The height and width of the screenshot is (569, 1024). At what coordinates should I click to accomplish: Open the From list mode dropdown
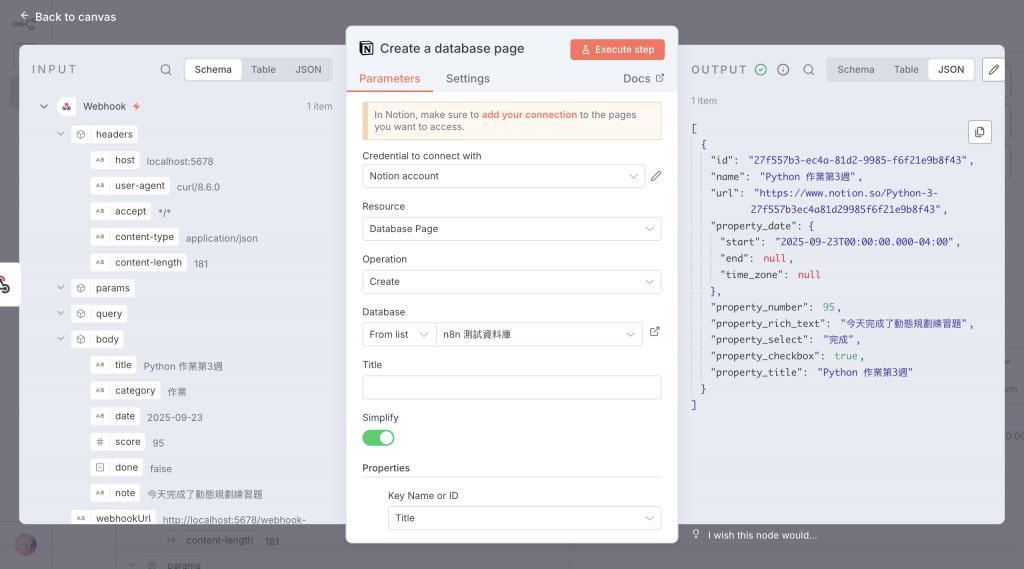pos(399,334)
